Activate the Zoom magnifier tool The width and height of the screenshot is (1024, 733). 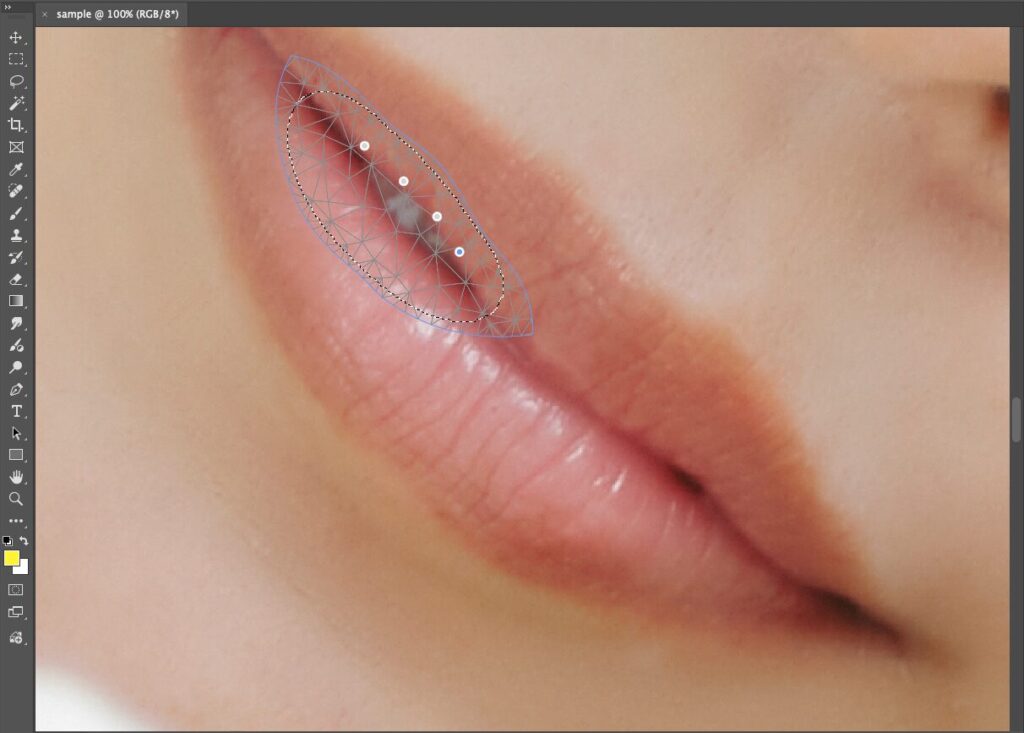[16, 498]
